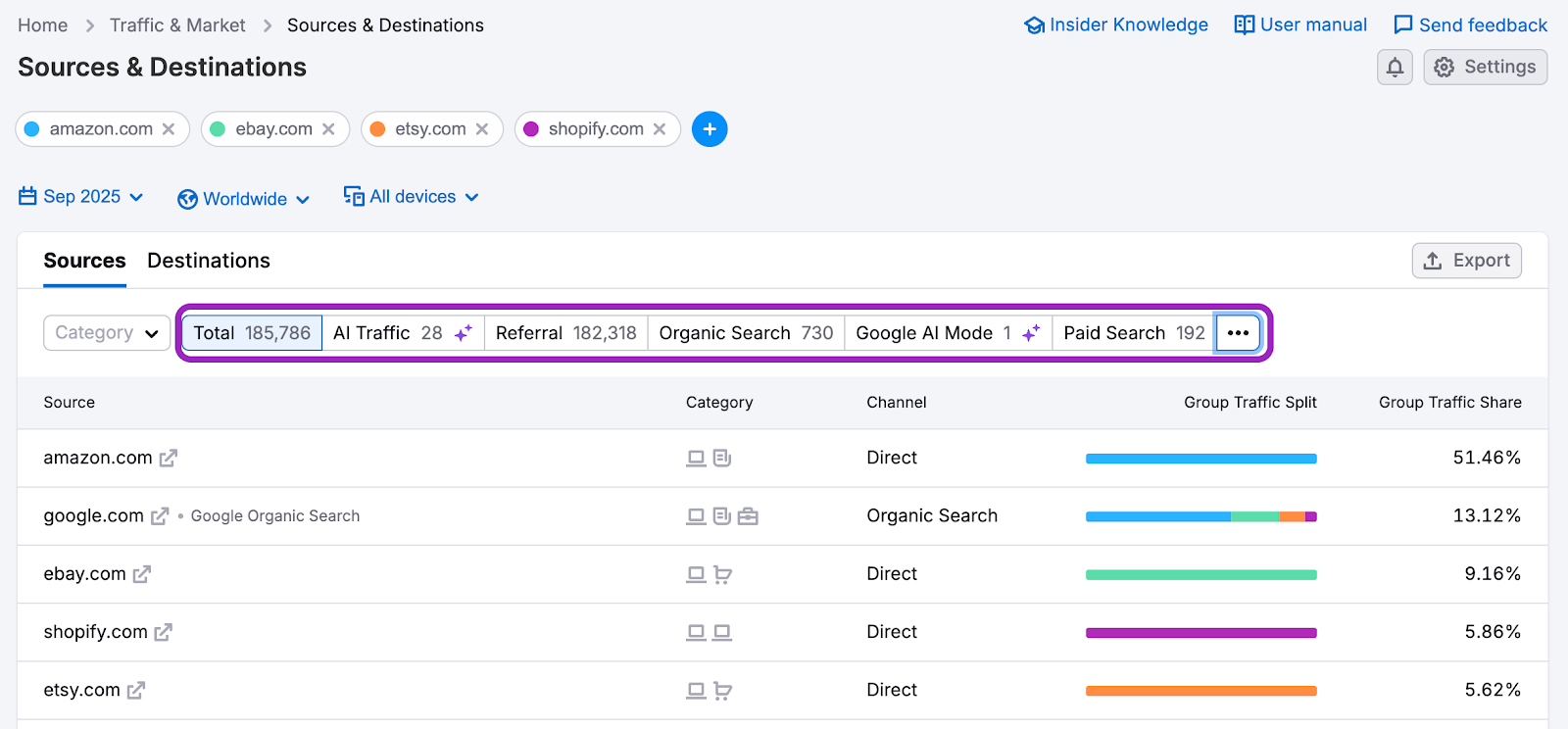Select the Total 185,786 channel filter
This screenshot has width=1568, height=729.
[x=252, y=333]
